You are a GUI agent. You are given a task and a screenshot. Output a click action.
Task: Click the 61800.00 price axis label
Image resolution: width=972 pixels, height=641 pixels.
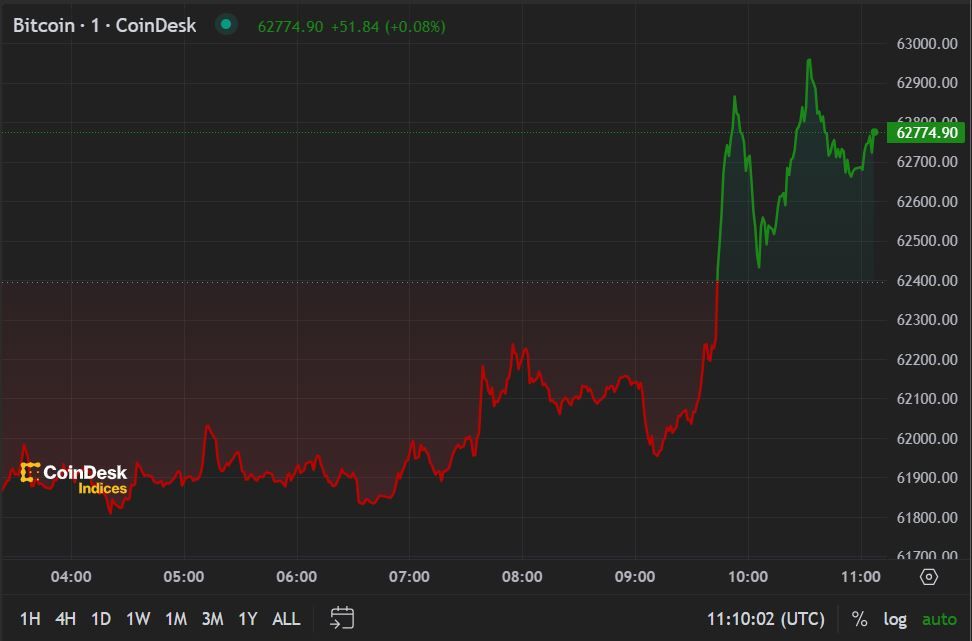(x=927, y=518)
